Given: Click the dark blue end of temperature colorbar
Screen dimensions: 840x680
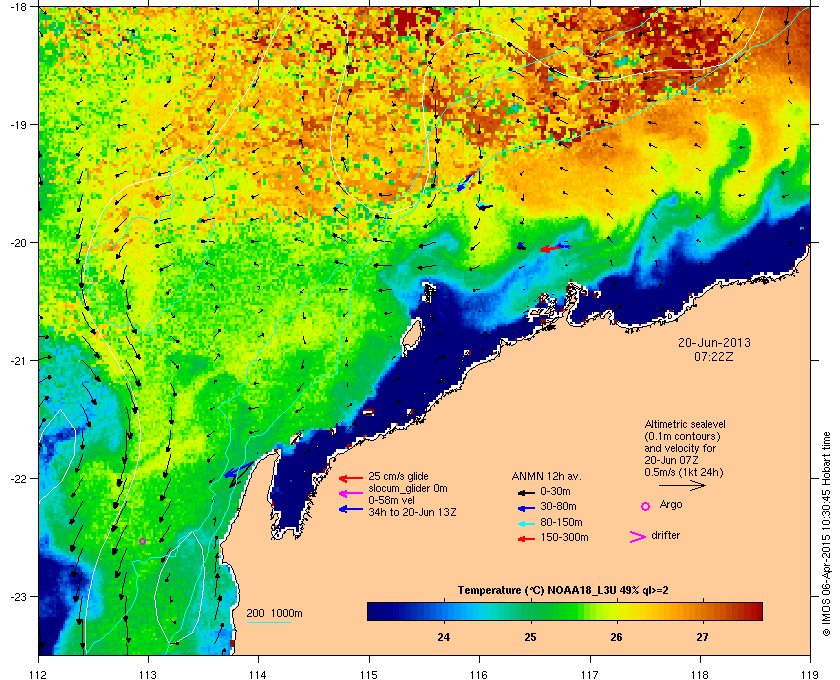Looking at the screenshot, I should [x=375, y=611].
